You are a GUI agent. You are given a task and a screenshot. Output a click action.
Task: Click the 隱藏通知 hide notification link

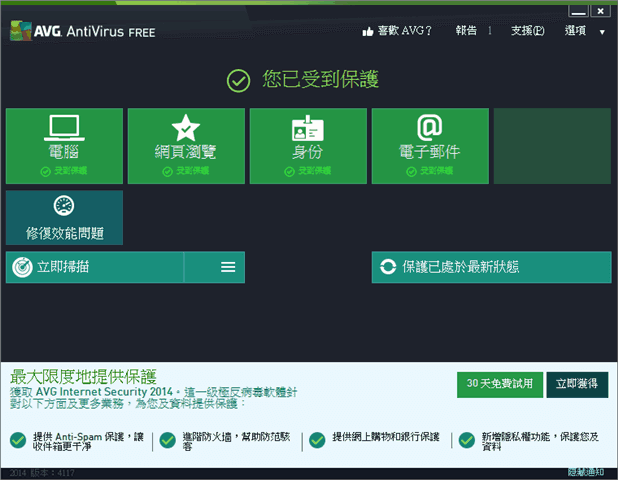586,472
